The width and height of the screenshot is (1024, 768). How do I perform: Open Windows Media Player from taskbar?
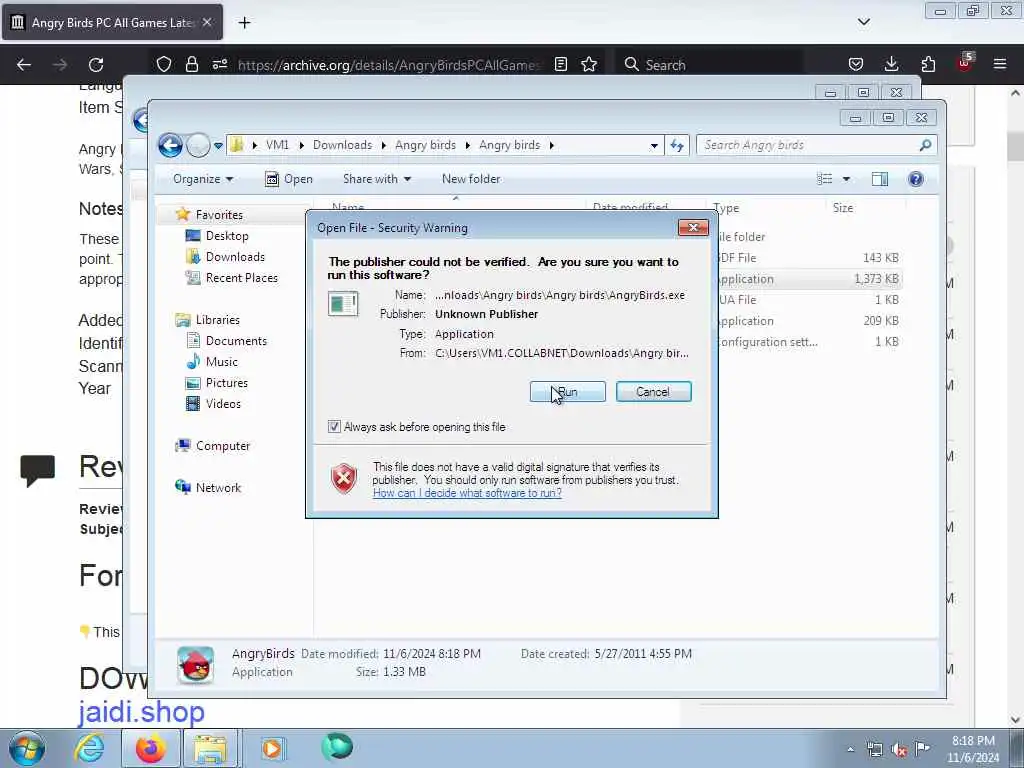(272, 748)
